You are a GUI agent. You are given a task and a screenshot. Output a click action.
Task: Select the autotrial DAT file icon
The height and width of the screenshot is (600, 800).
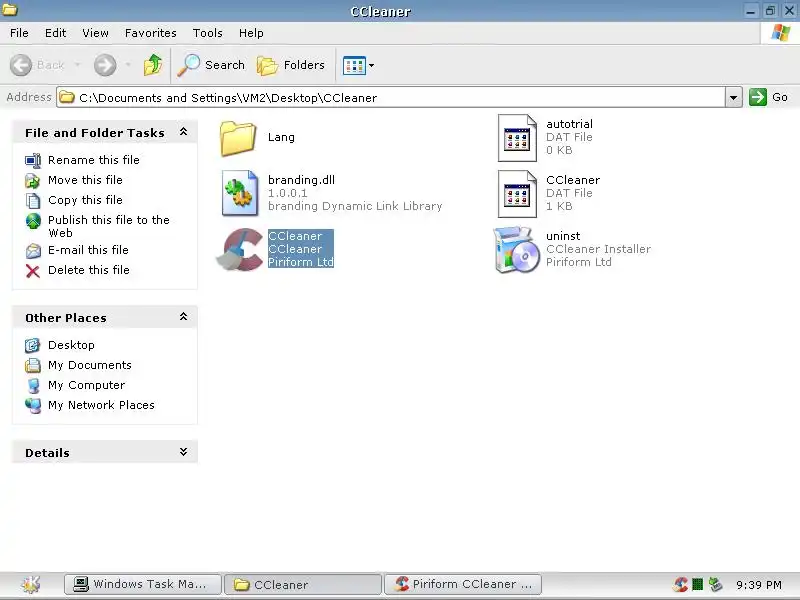[x=517, y=138]
